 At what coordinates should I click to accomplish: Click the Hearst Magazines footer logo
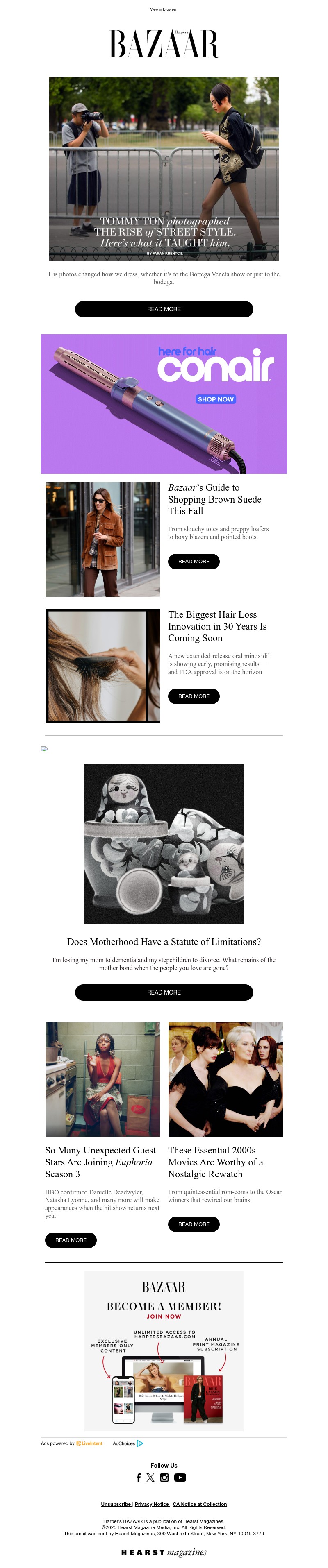pos(164,1552)
